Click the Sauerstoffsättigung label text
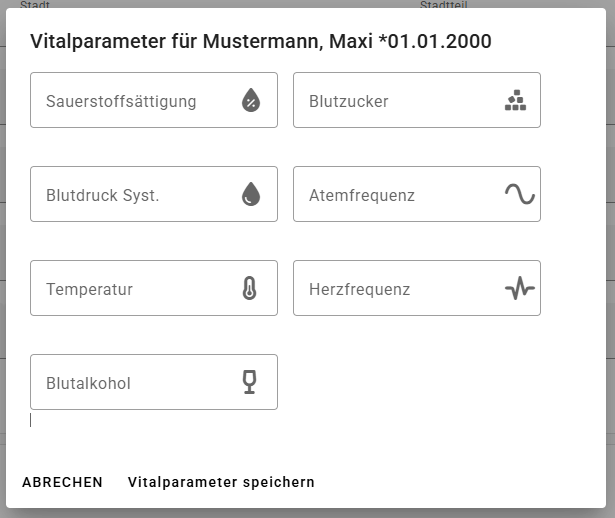 121,101
